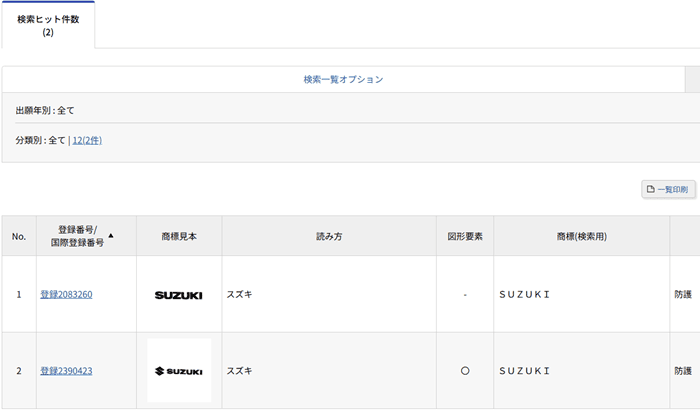
Task: Click the 商標(検索用) column header
Action: 581,236
